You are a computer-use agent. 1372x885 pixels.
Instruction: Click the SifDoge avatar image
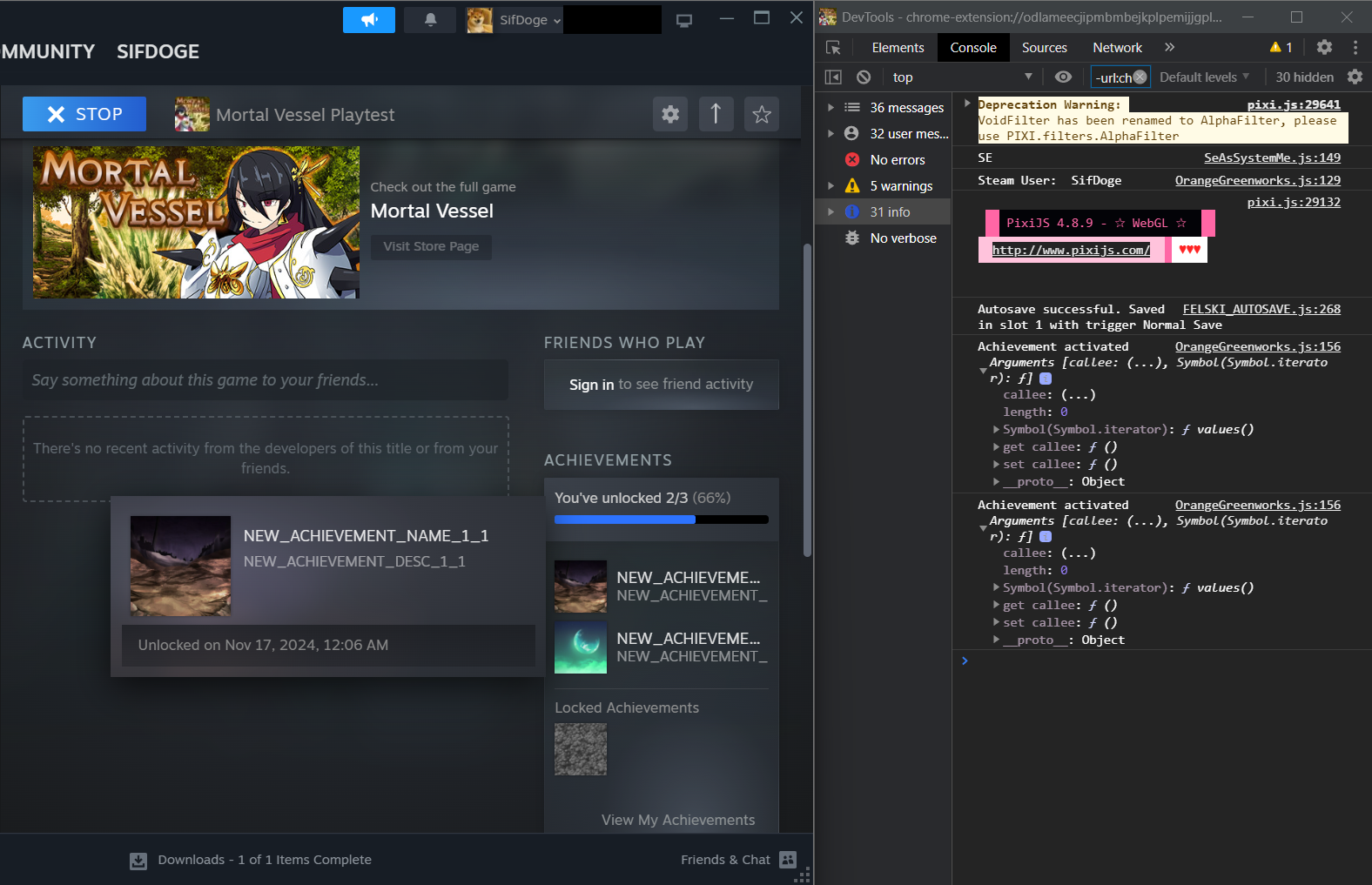coord(480,20)
